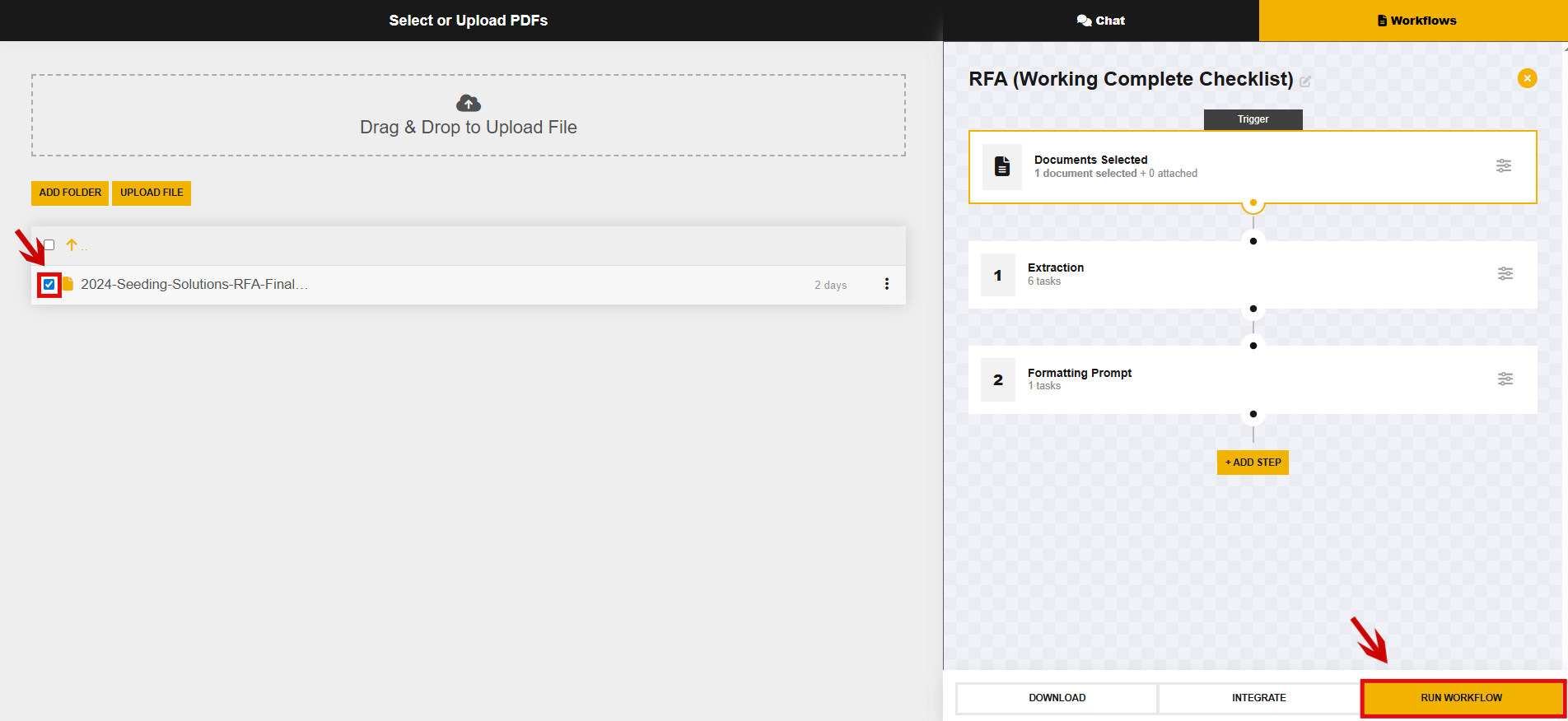Open settings sliders for Extraction step
This screenshot has height=721, width=1568.
[x=1505, y=274]
